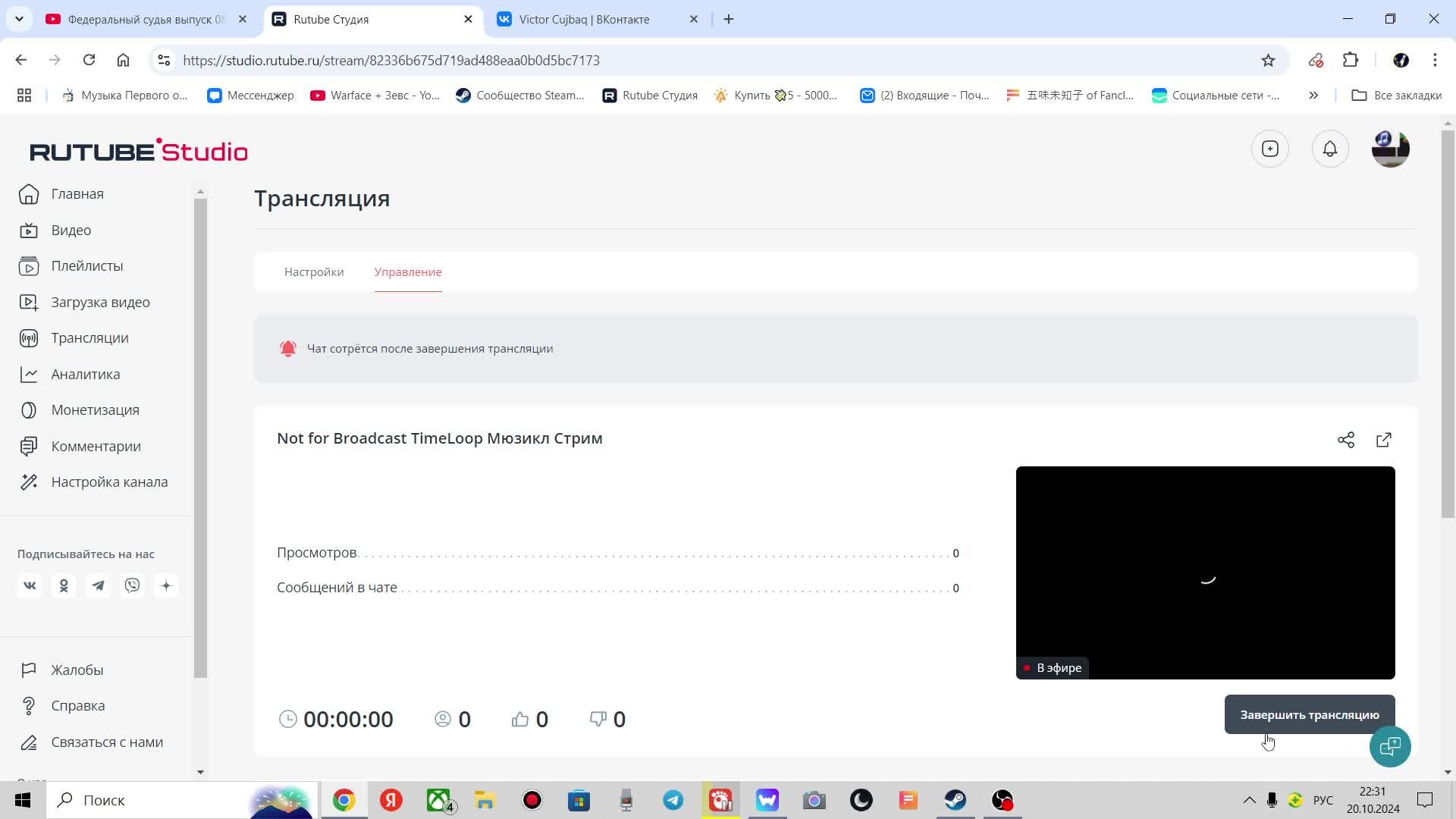This screenshot has height=819, width=1456.
Task: Click the share icon near stream title
Action: [1347, 440]
